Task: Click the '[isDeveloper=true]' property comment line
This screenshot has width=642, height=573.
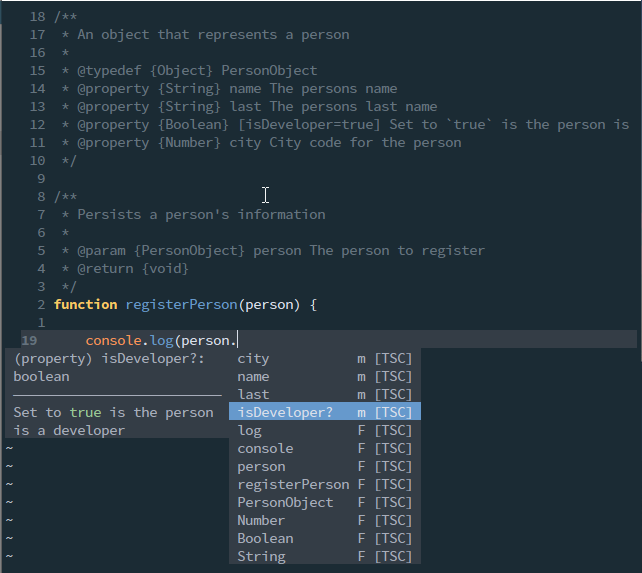Action: click(345, 125)
